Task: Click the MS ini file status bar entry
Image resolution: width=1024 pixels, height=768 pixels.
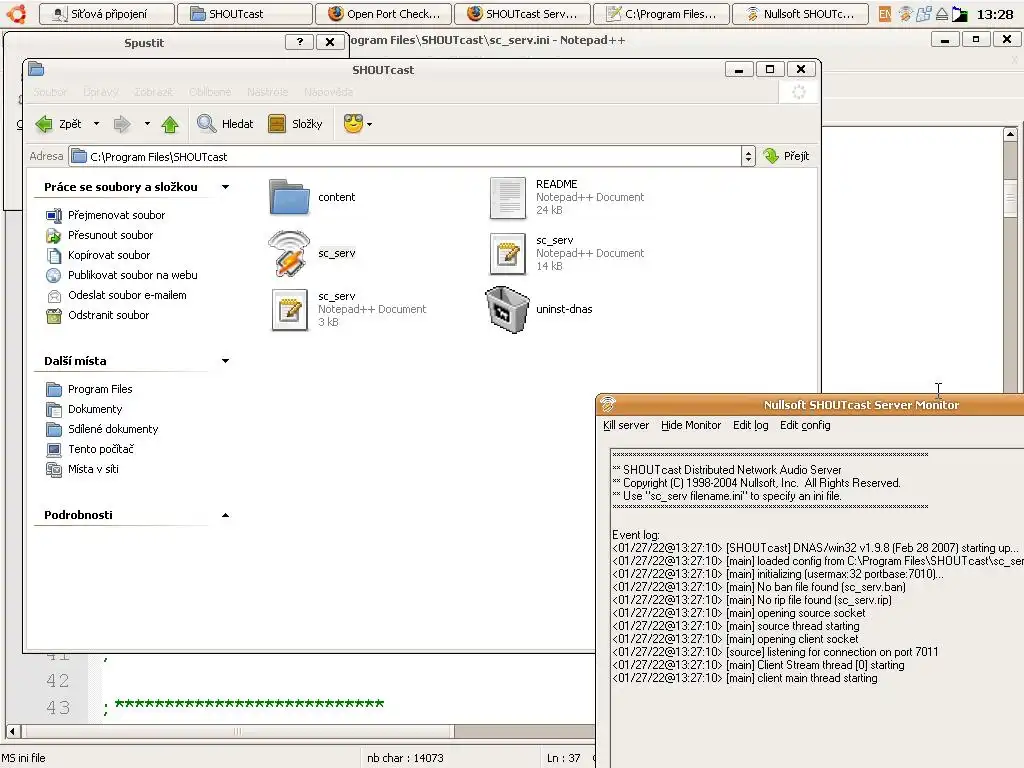Action: [x=24, y=758]
